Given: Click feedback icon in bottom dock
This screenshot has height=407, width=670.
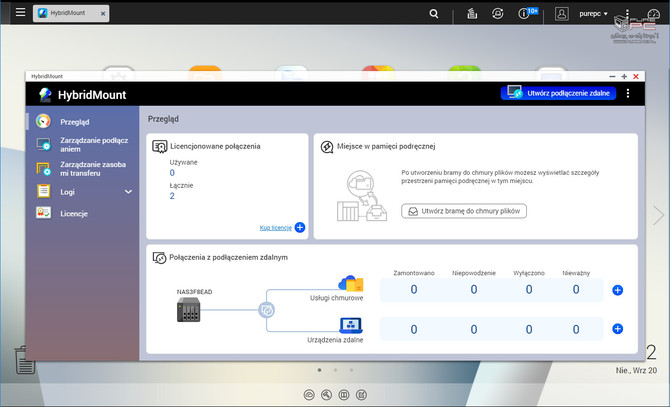Looking at the screenshot, I should [x=361, y=395].
